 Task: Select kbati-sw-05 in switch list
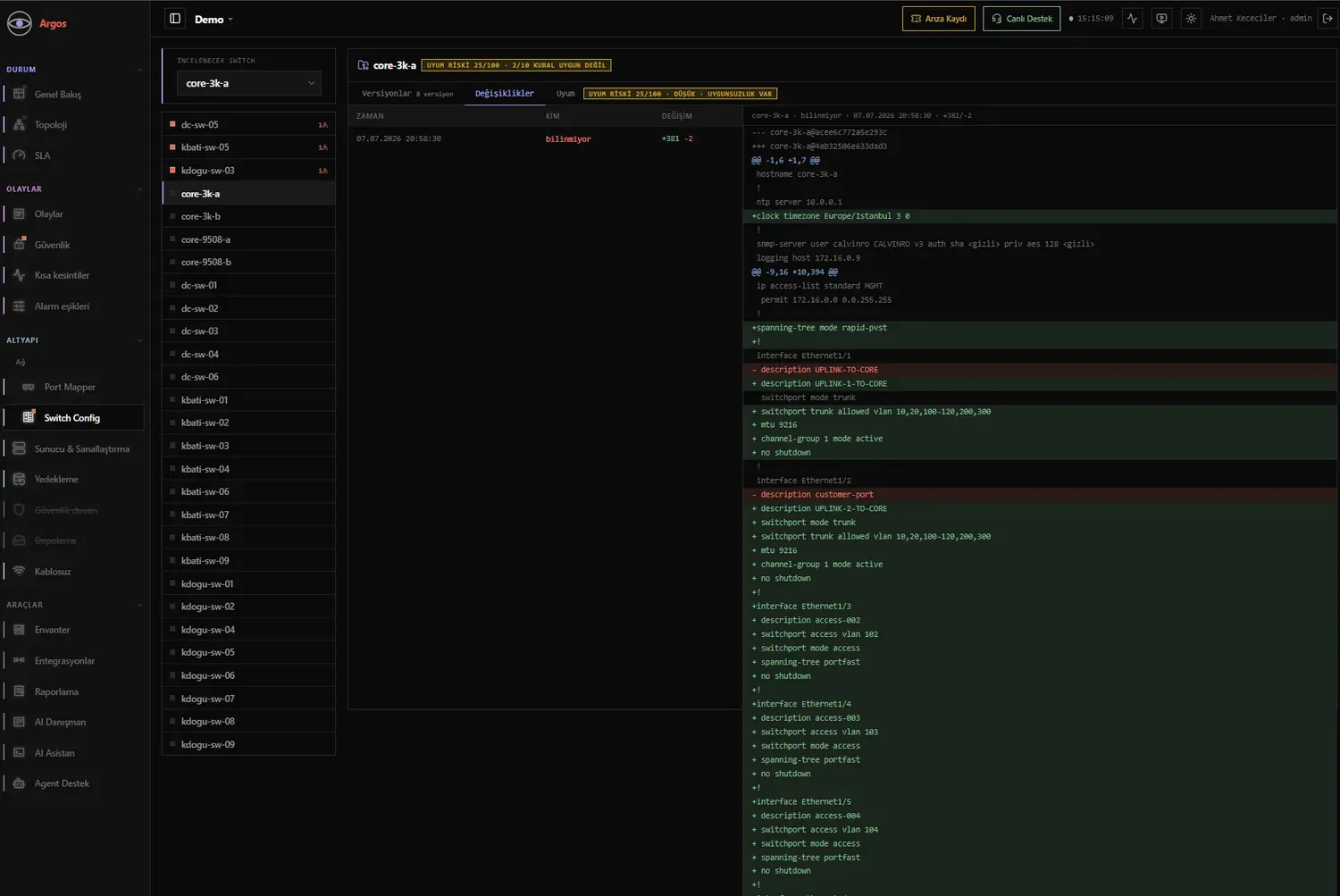[x=248, y=147]
